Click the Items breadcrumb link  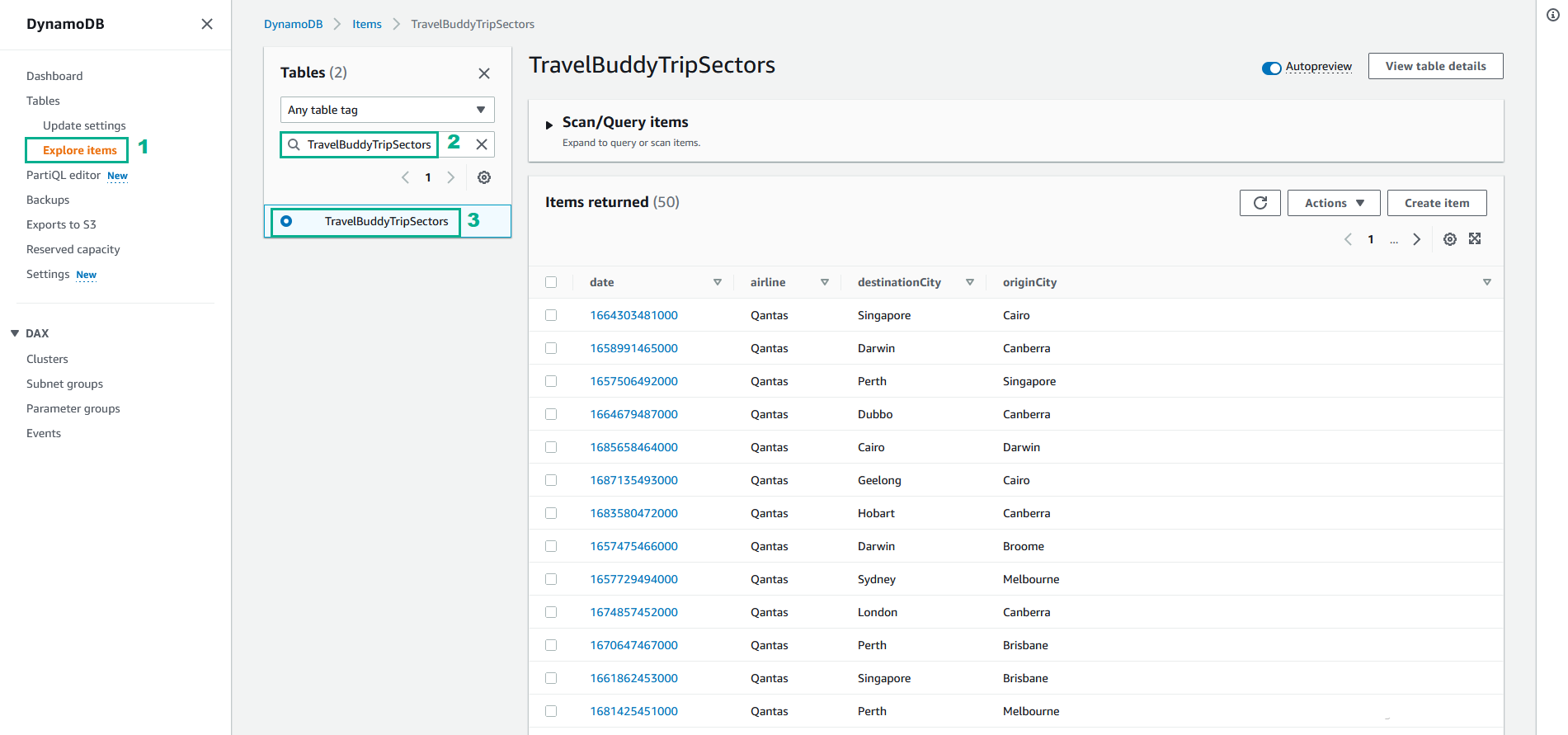[367, 24]
